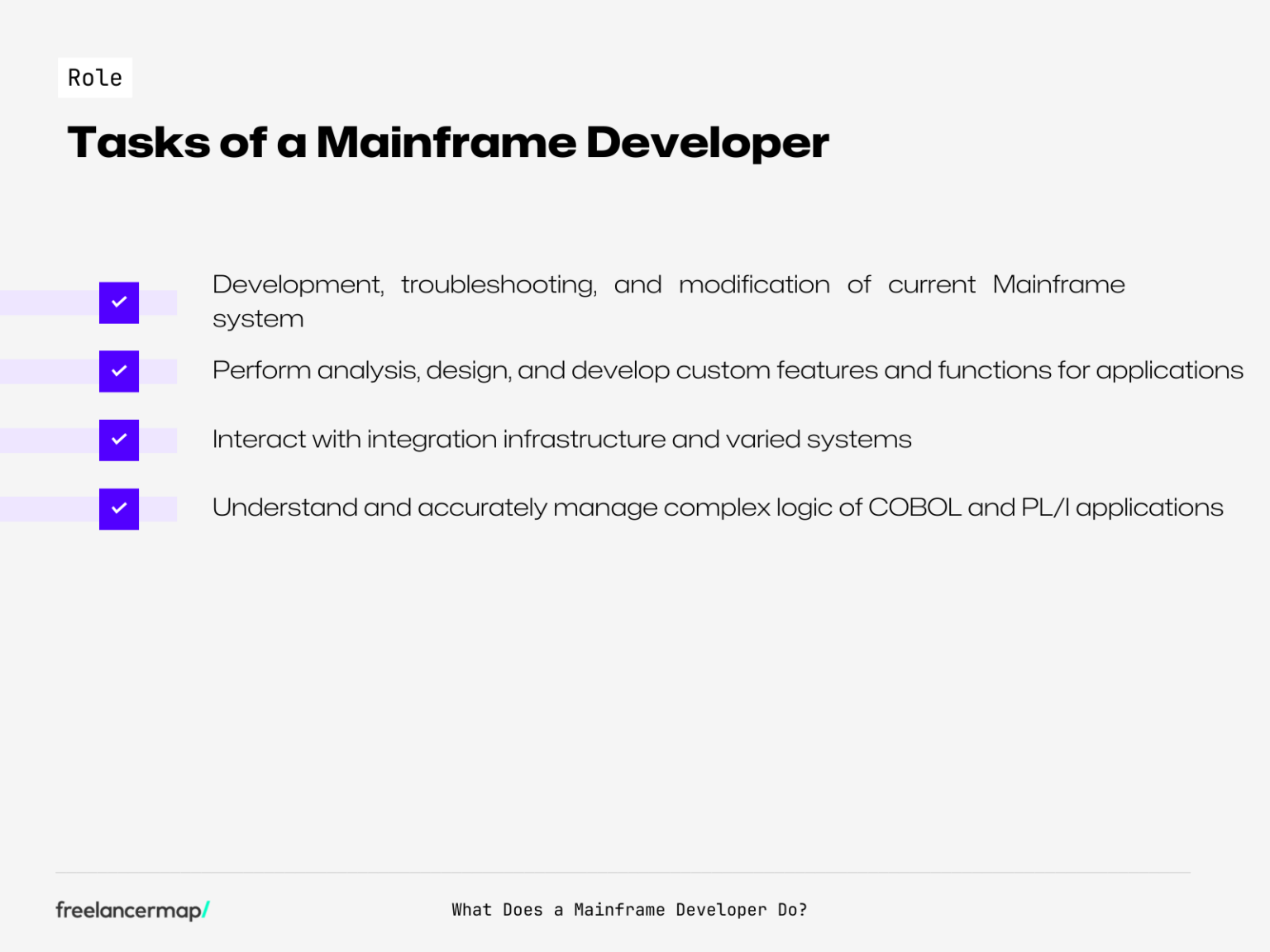Click the white checkmark inside the top purple square
This screenshot has width=1270, height=952.
(x=119, y=302)
